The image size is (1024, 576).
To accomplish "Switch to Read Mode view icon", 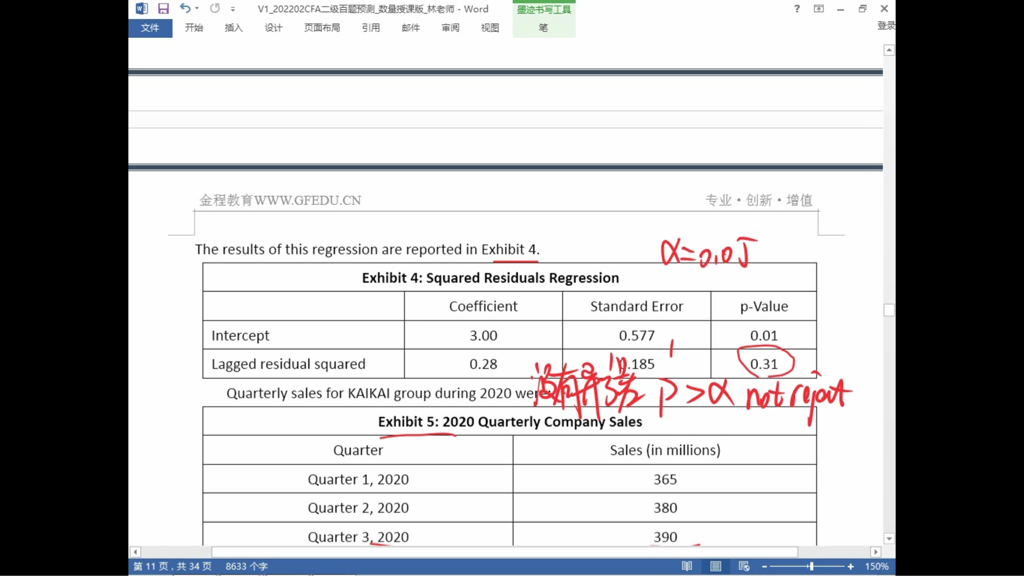I will point(687,566).
